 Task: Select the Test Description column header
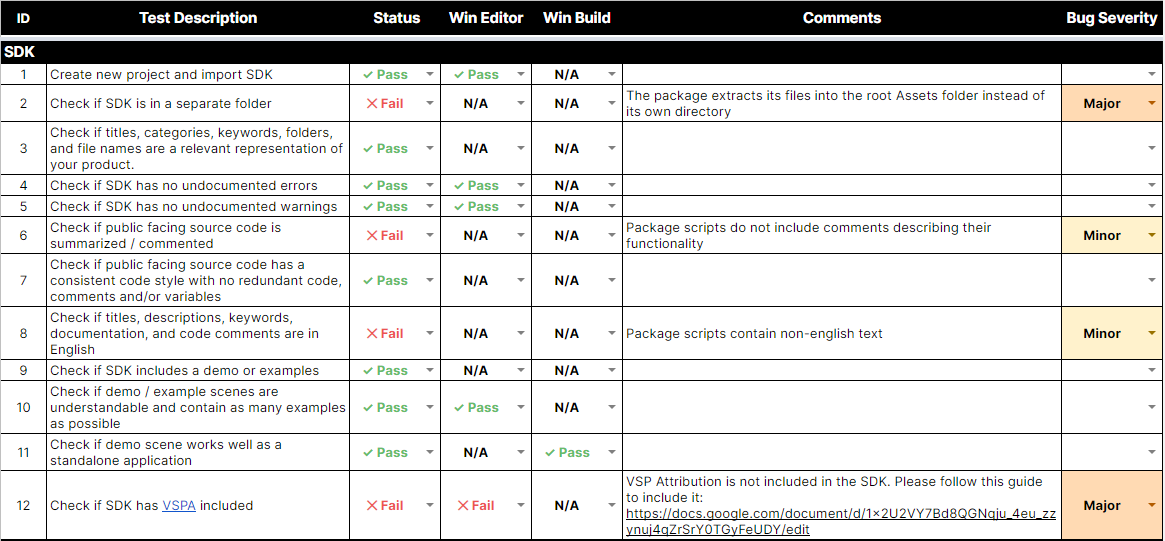tap(198, 18)
